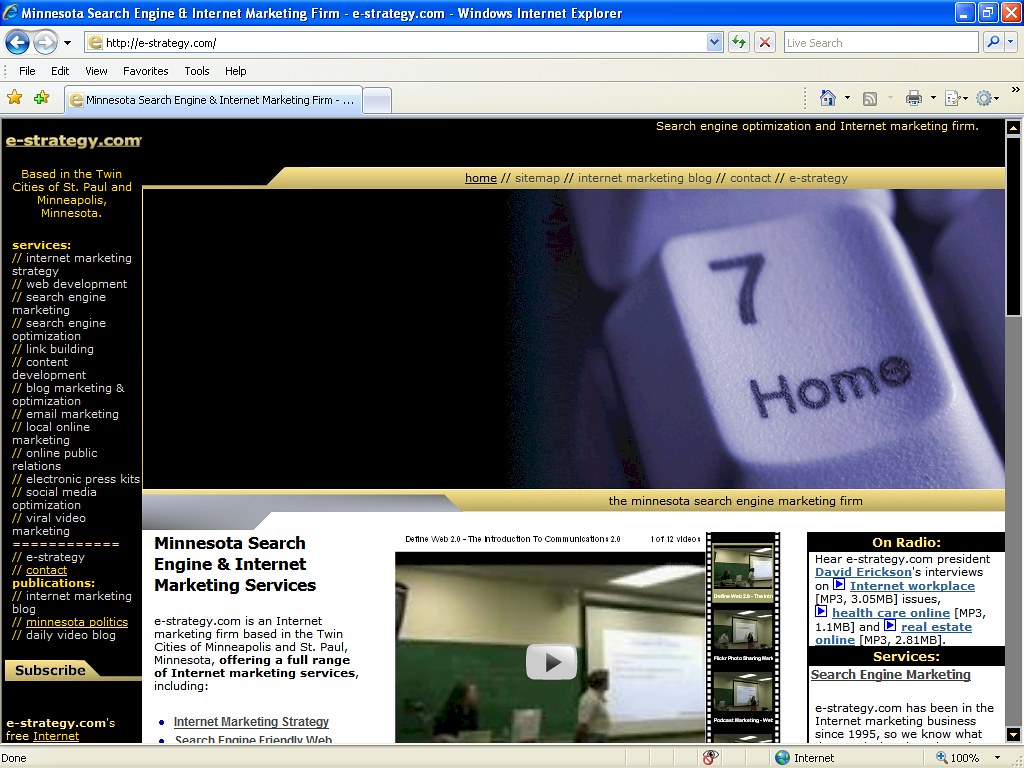
Task: Switch to the Minnesota Search Engine tab
Action: [210, 99]
